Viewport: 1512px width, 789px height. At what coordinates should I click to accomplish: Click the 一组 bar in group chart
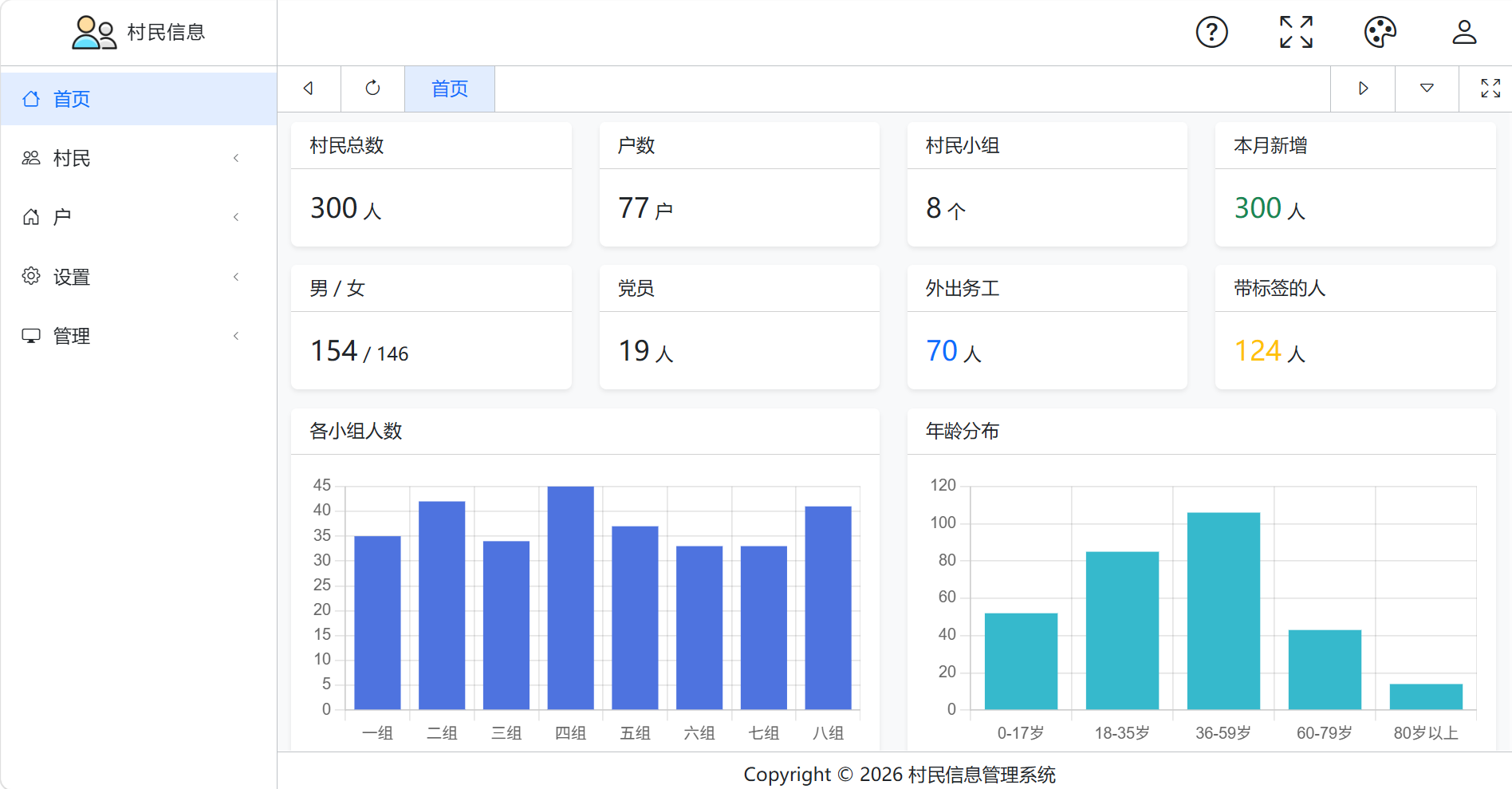(377, 622)
